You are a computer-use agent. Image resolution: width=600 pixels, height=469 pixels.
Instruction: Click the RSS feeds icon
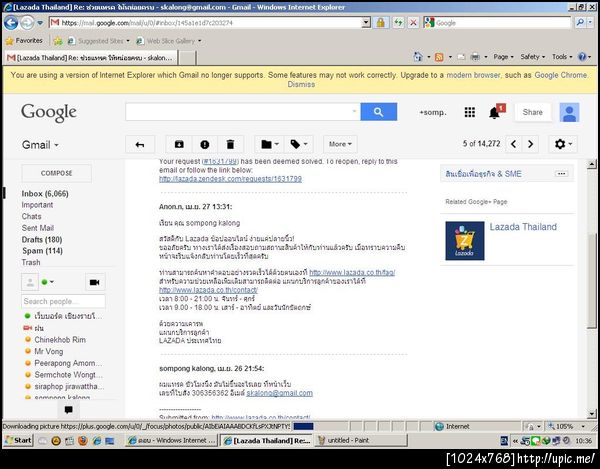coord(439,57)
